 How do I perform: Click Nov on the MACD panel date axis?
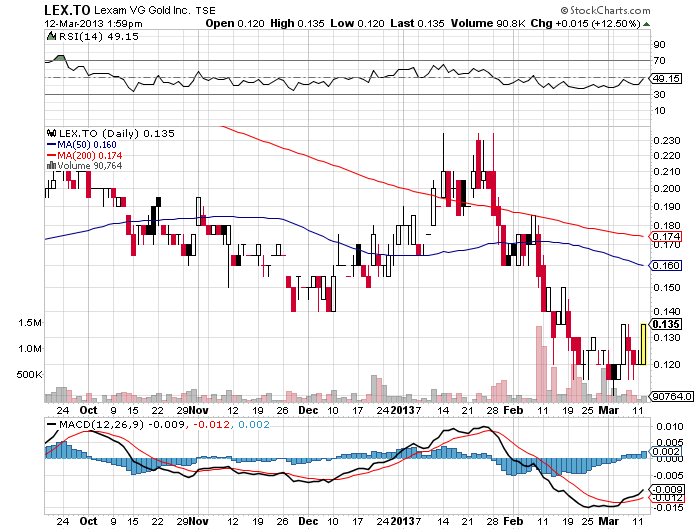click(x=198, y=521)
